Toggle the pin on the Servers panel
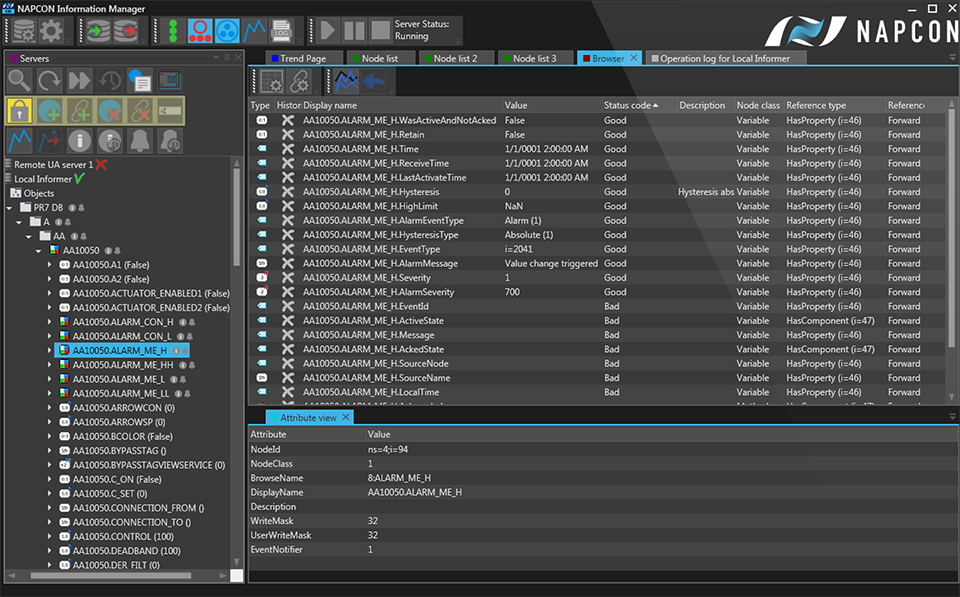 point(228,58)
